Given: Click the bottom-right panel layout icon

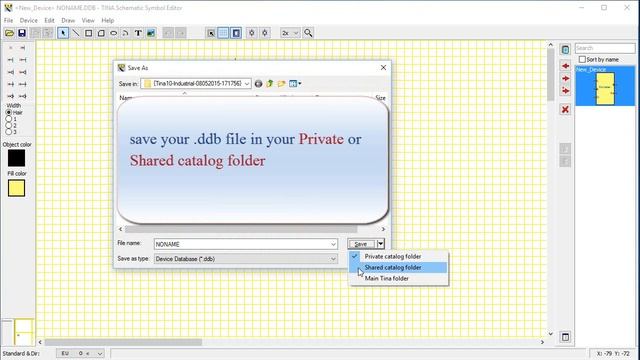Looking at the screenshot, I should [x=565, y=337].
